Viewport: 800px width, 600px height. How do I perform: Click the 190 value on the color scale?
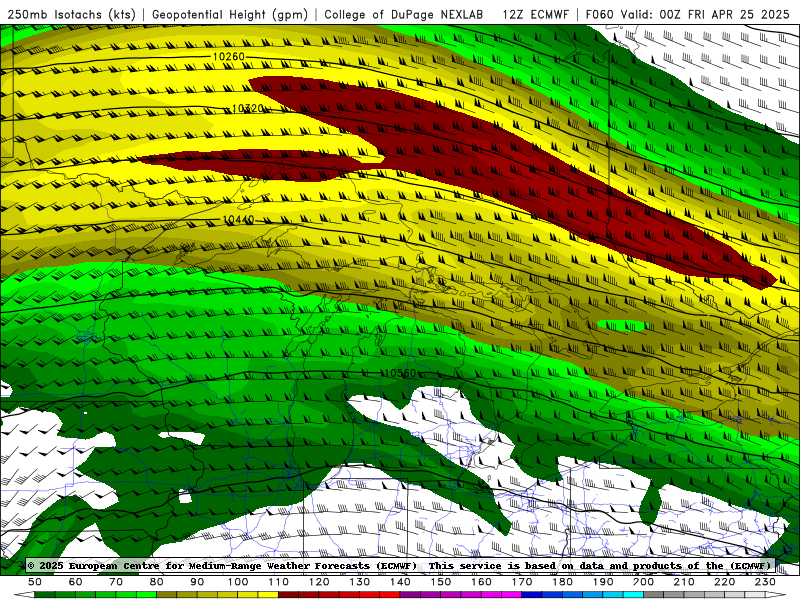(604, 582)
